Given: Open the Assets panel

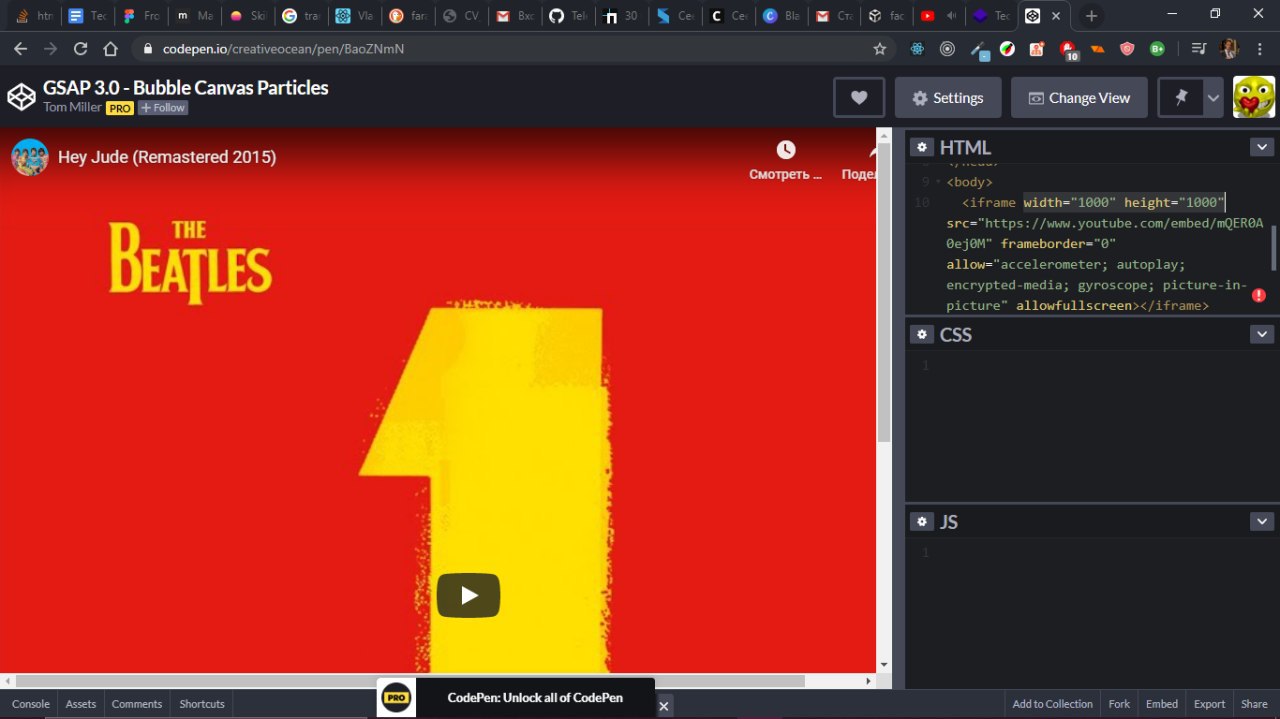Looking at the screenshot, I should point(81,704).
